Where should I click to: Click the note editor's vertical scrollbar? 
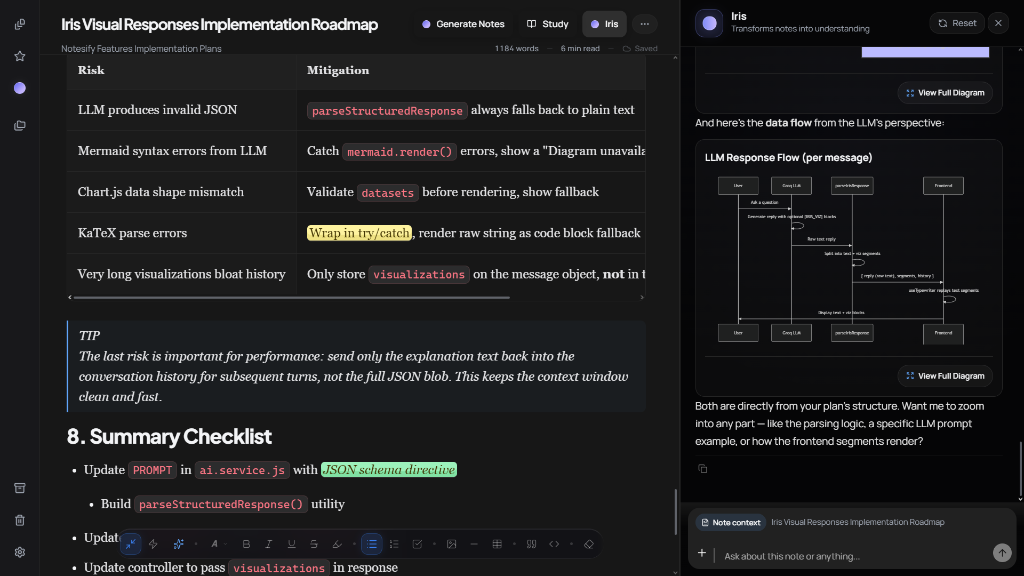click(x=675, y=512)
